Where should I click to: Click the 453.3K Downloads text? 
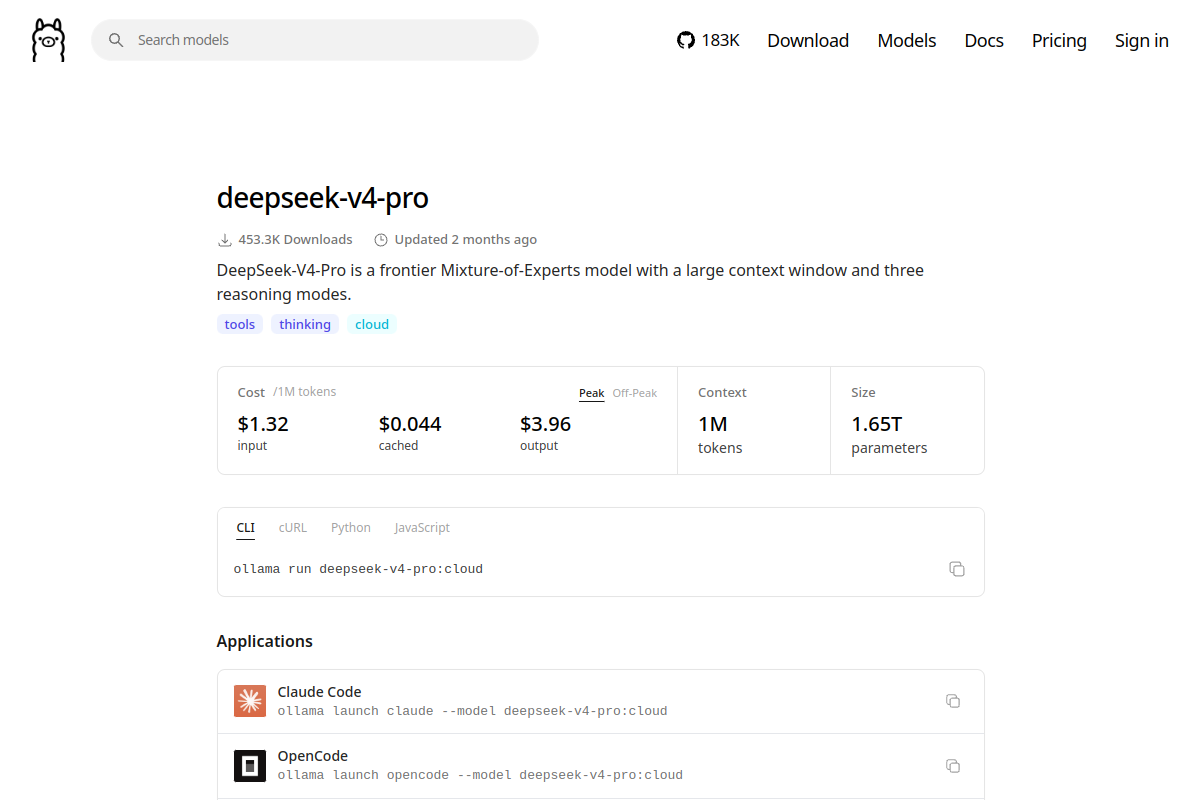pyautogui.click(x=295, y=240)
